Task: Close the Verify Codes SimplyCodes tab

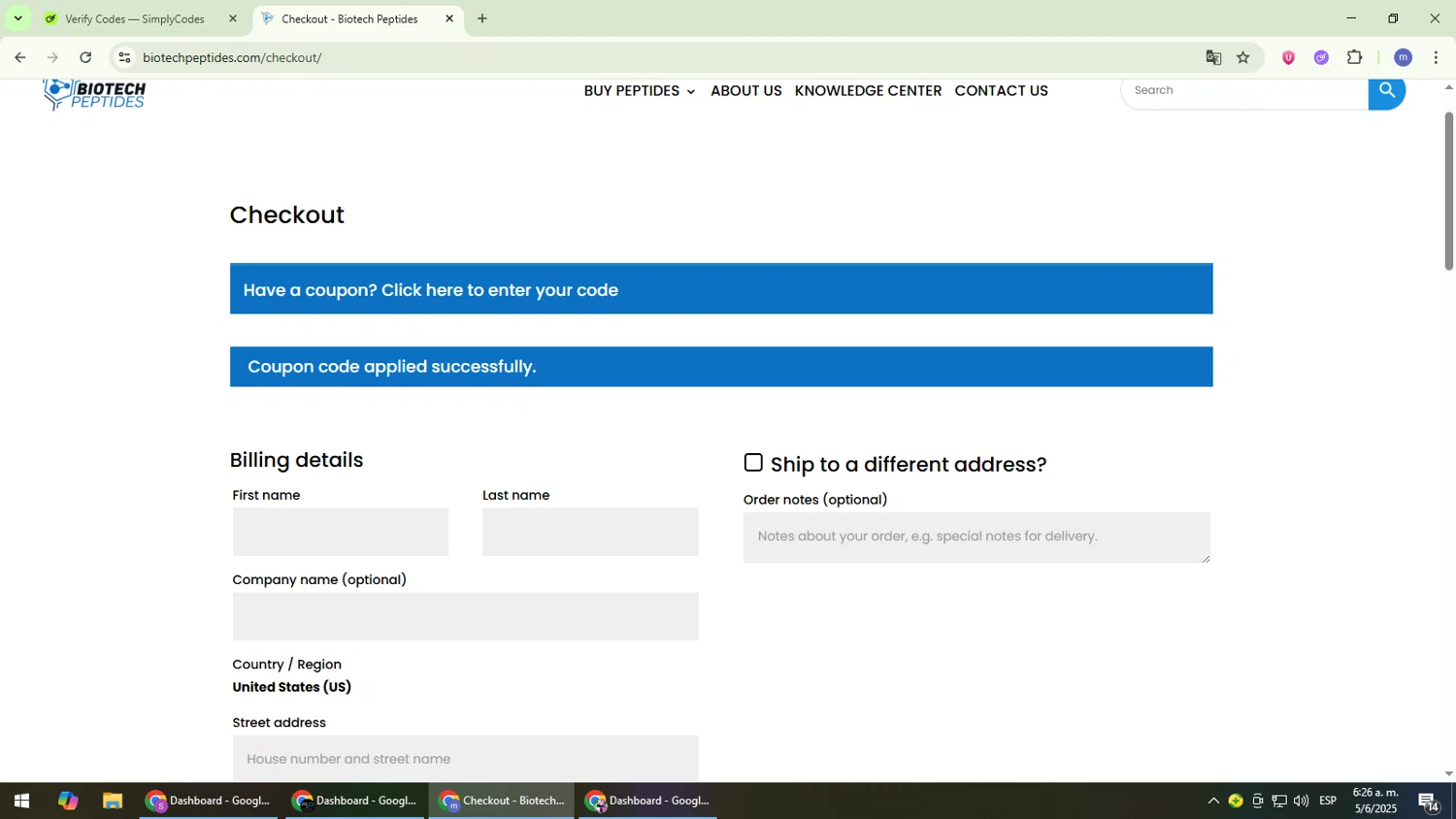Action: tap(232, 18)
